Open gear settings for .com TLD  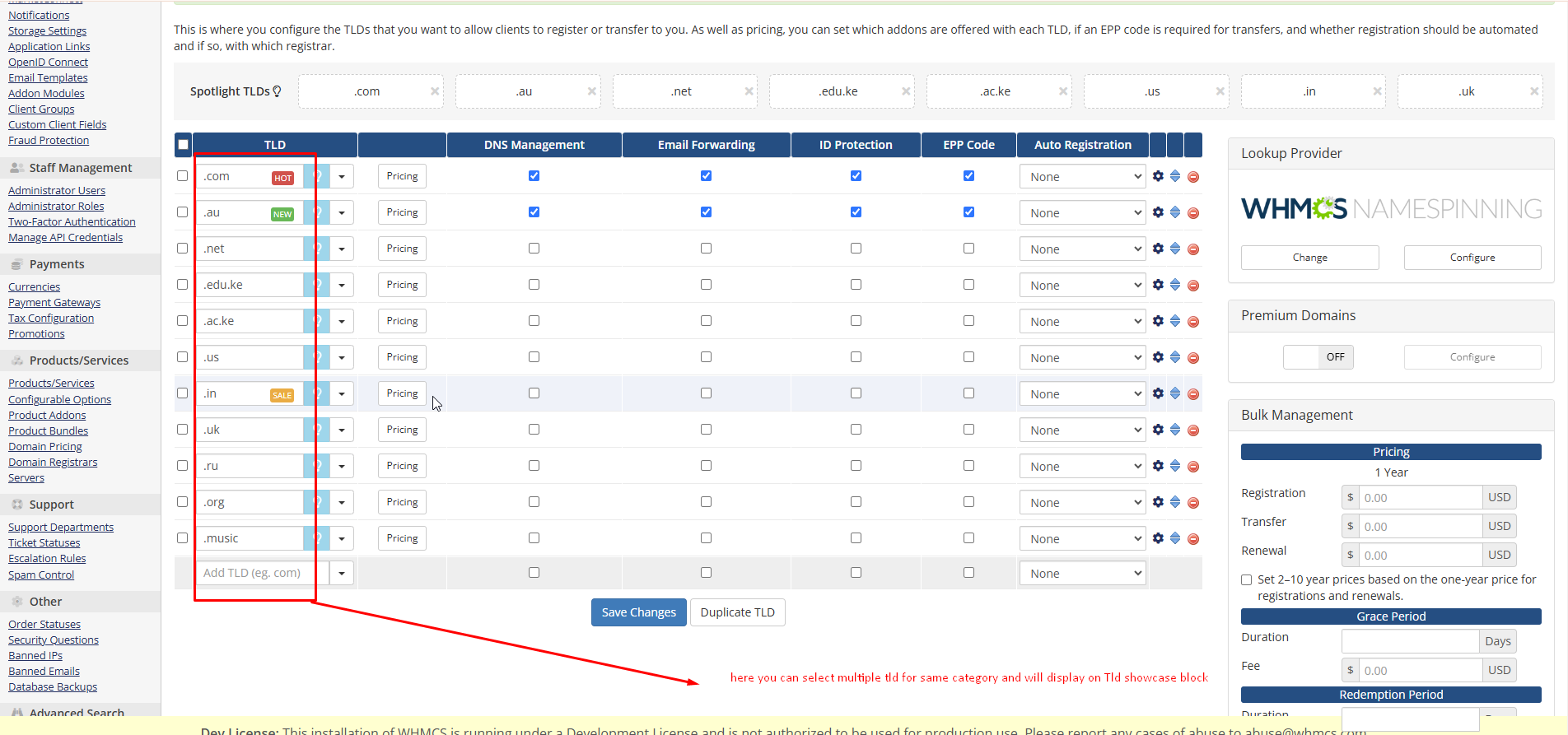point(1158,176)
